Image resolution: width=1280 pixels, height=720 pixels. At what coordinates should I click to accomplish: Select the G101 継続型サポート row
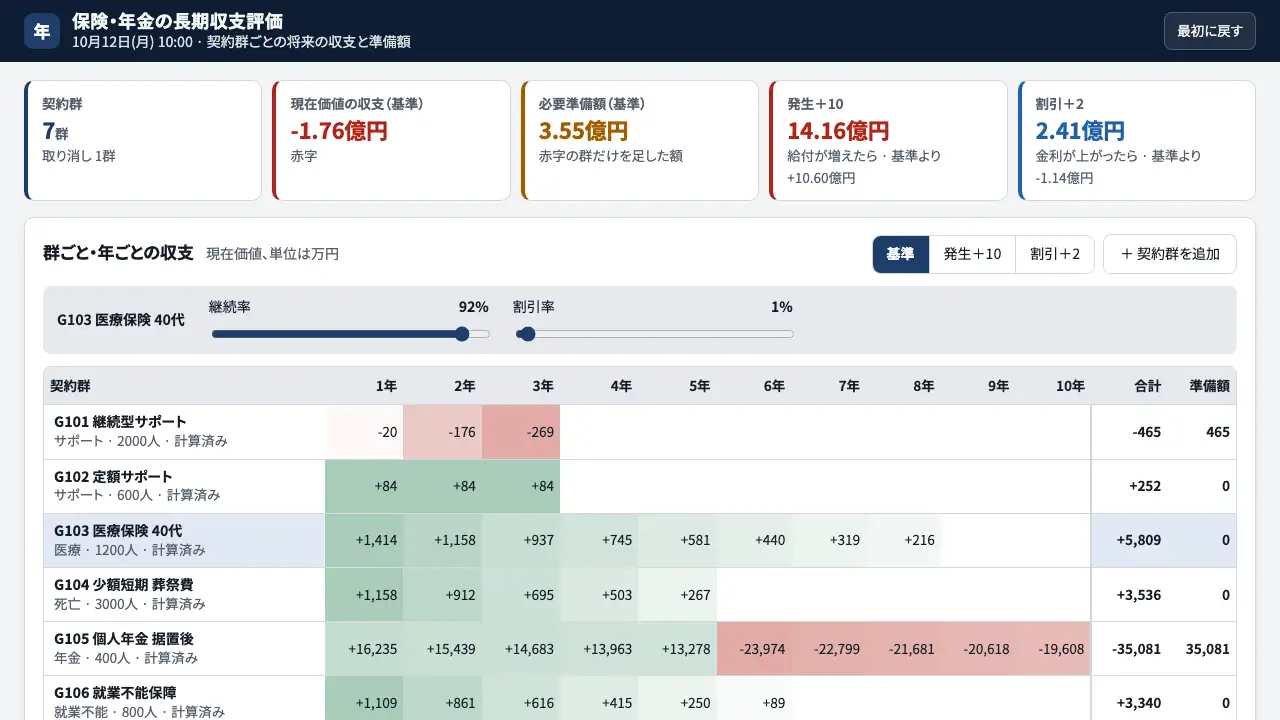tap(640, 432)
